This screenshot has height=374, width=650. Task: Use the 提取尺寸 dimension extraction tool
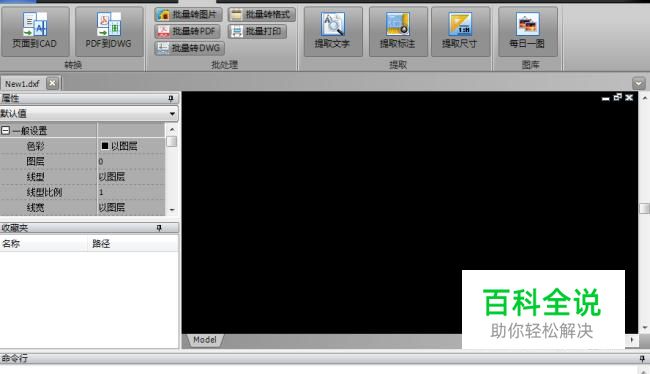click(x=461, y=32)
